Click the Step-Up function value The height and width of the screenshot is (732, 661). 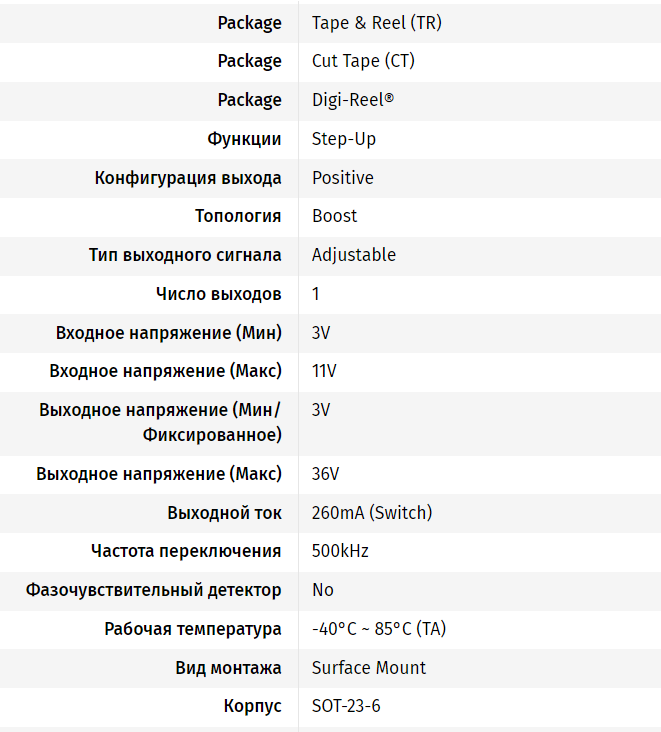[x=344, y=139]
